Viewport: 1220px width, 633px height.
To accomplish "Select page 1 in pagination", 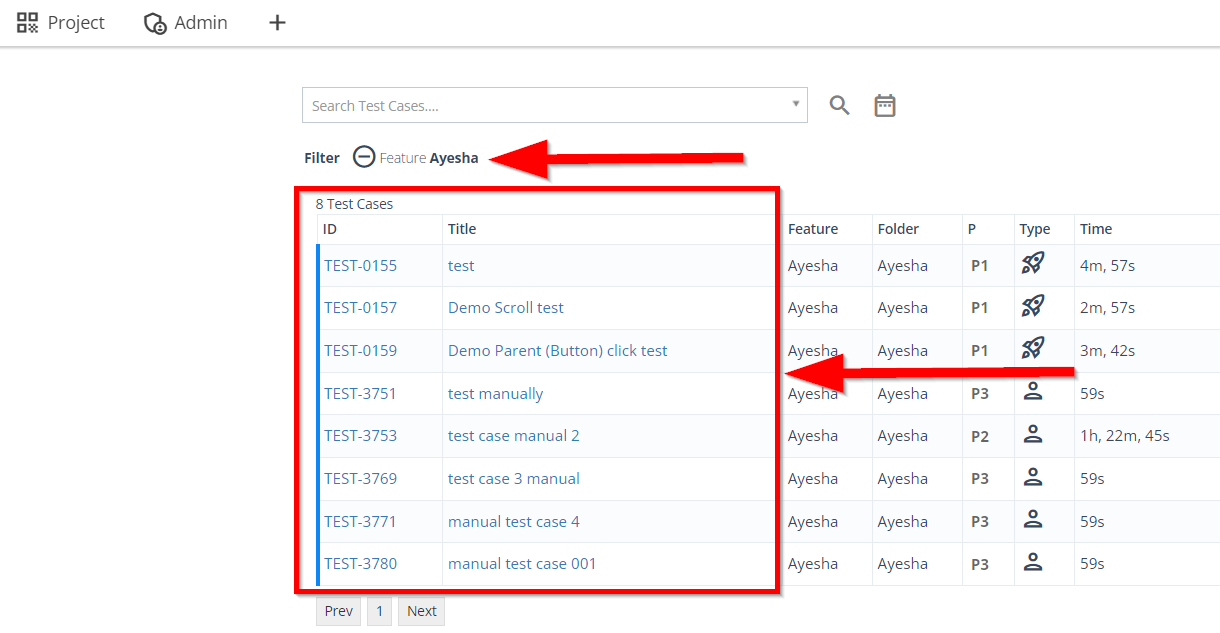I will pyautogui.click(x=379, y=611).
